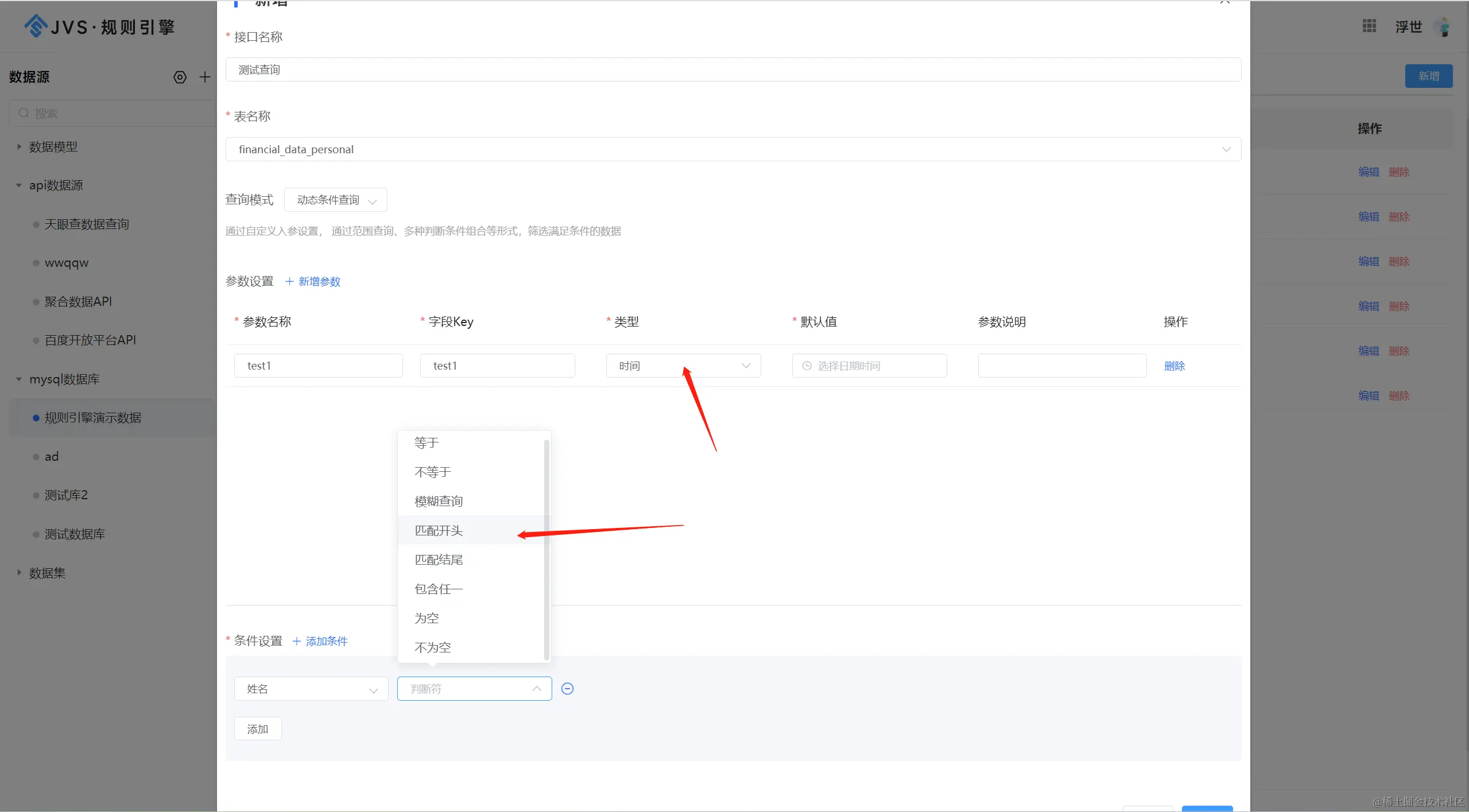This screenshot has height=812, width=1469.
Task: Click the 接口名称 input field
Action: pyautogui.click(x=733, y=69)
